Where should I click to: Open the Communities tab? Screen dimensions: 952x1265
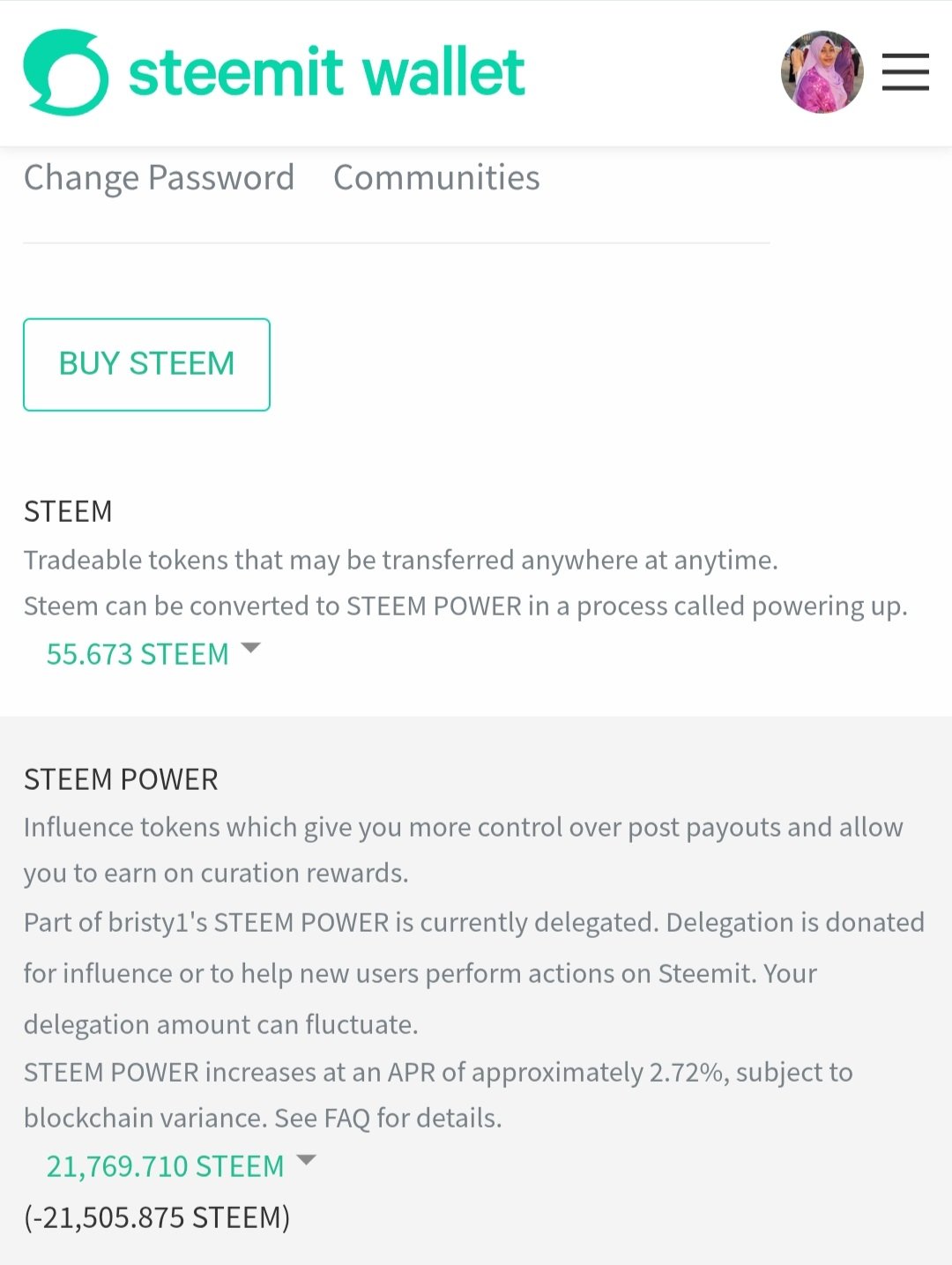click(x=436, y=178)
